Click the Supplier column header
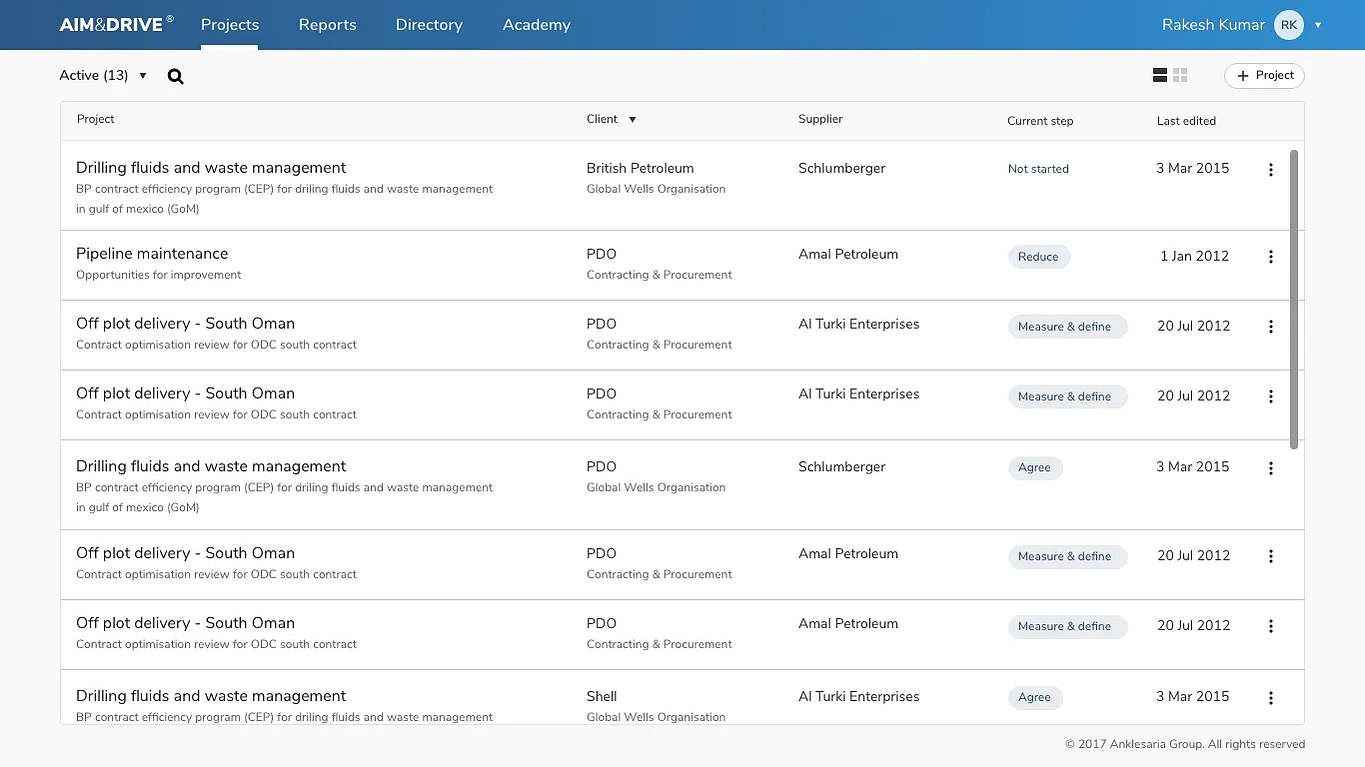The width and height of the screenshot is (1365, 767). pyautogui.click(x=820, y=119)
